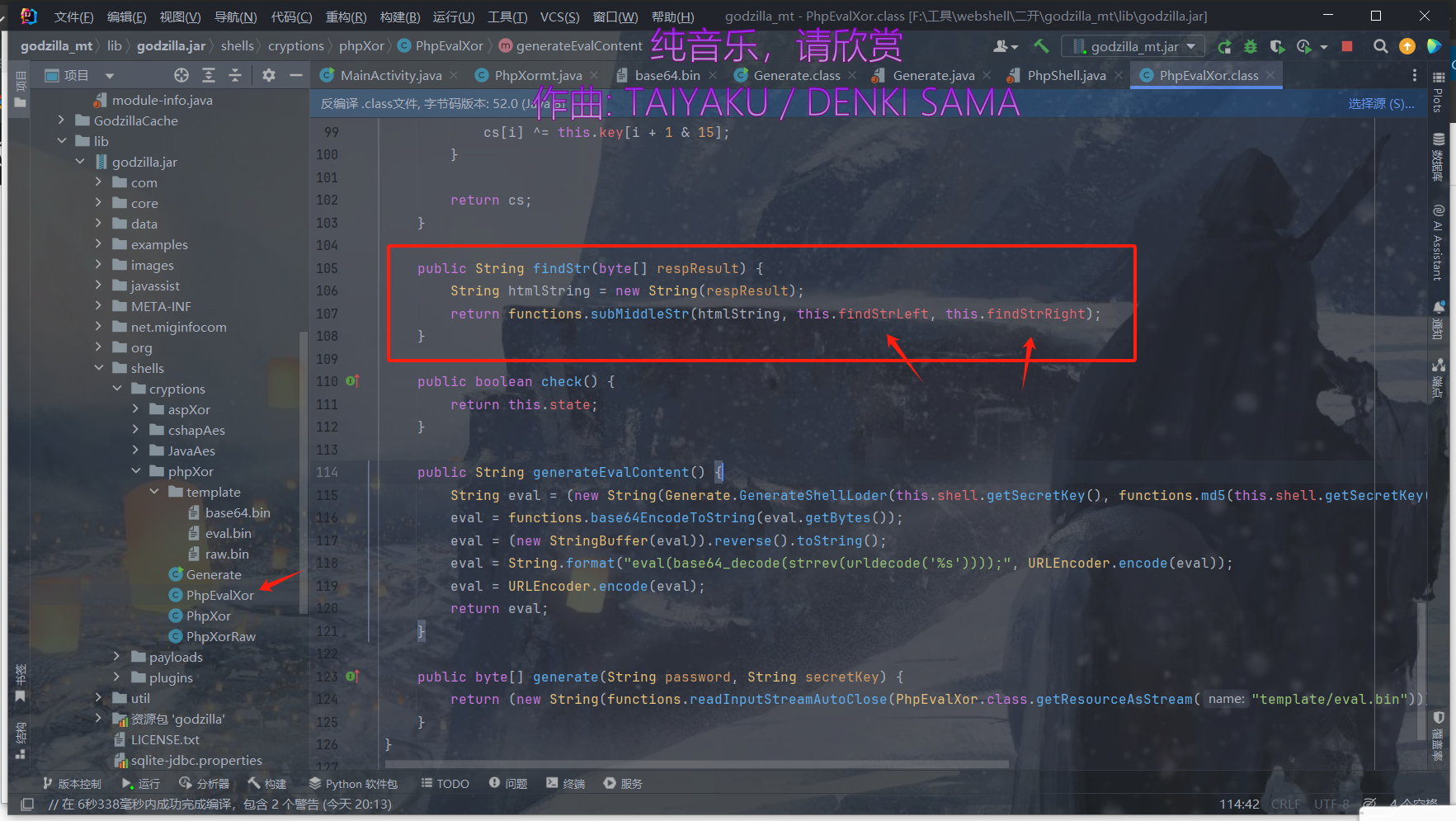Viewport: 1456px width, 821px height.
Task: Click the editor tabs more options icon
Action: tap(1415, 75)
